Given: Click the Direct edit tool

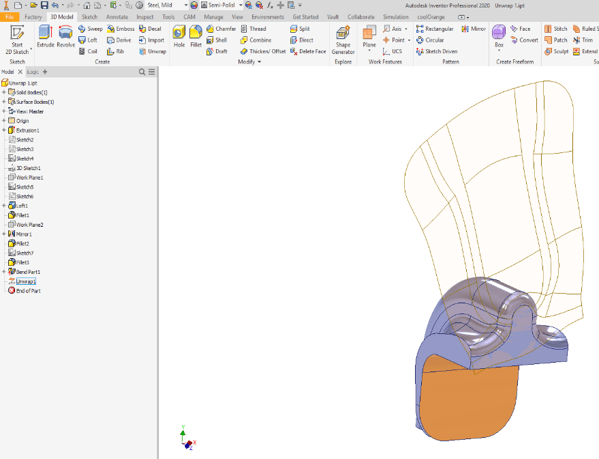Looking at the screenshot, I should (302, 40).
